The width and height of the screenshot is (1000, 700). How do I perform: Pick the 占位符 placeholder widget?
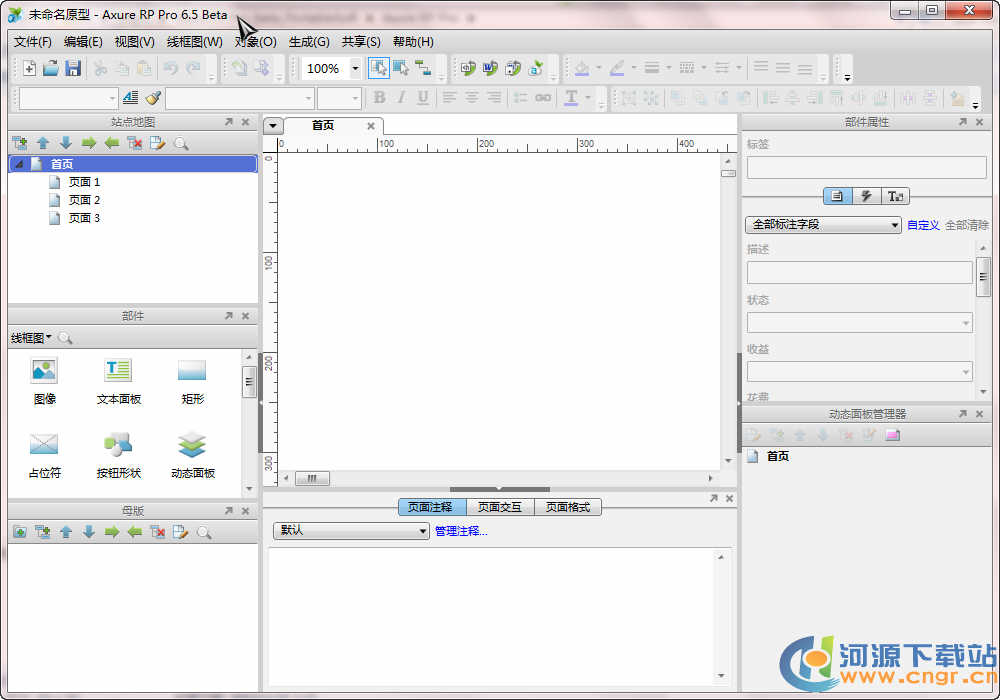(x=44, y=445)
